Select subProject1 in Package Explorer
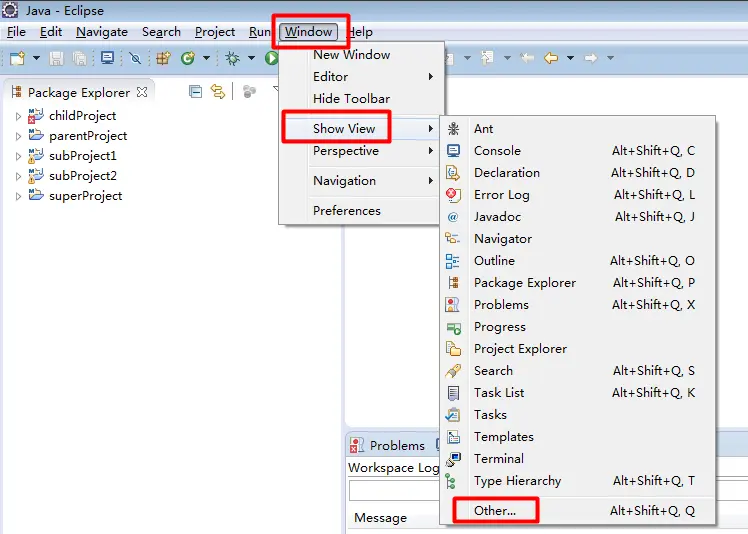Screen dimensions: 748x534 coord(83,156)
